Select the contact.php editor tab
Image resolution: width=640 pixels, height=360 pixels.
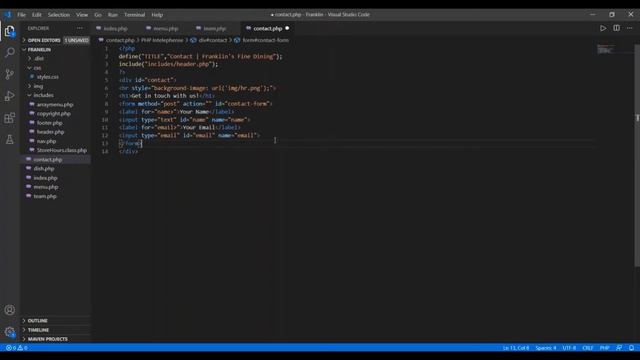(268, 29)
